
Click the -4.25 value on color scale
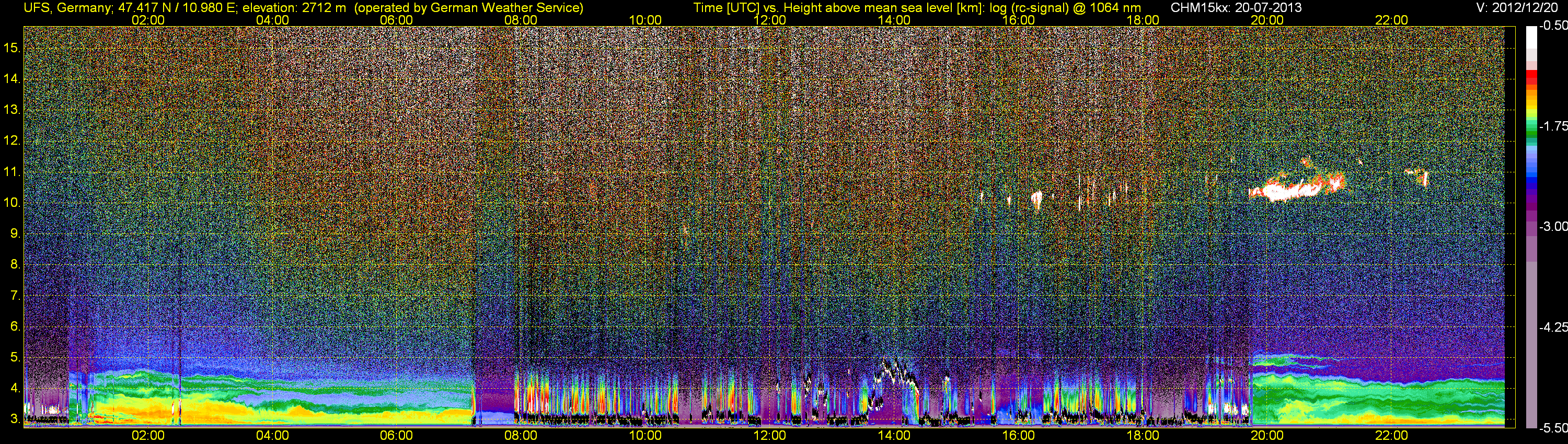[1553, 327]
